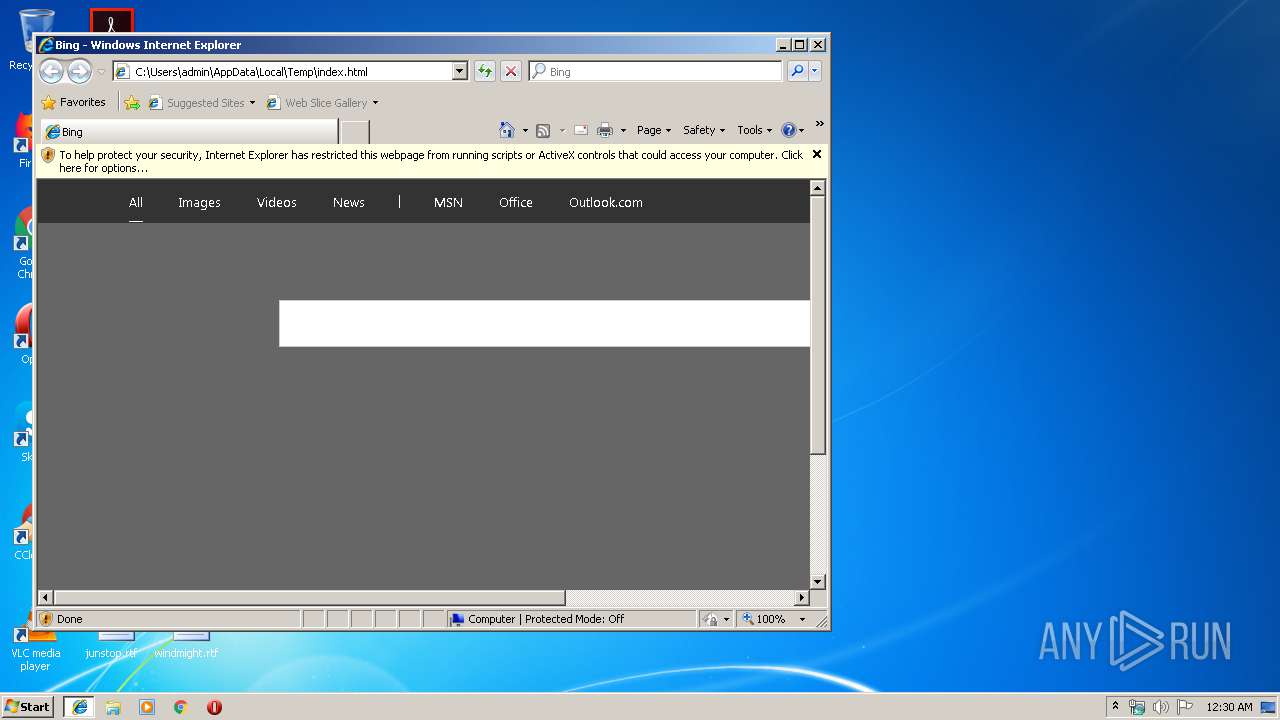Click the Internet Explorer taskbar icon
The width and height of the screenshot is (1280, 720).
coord(79,707)
